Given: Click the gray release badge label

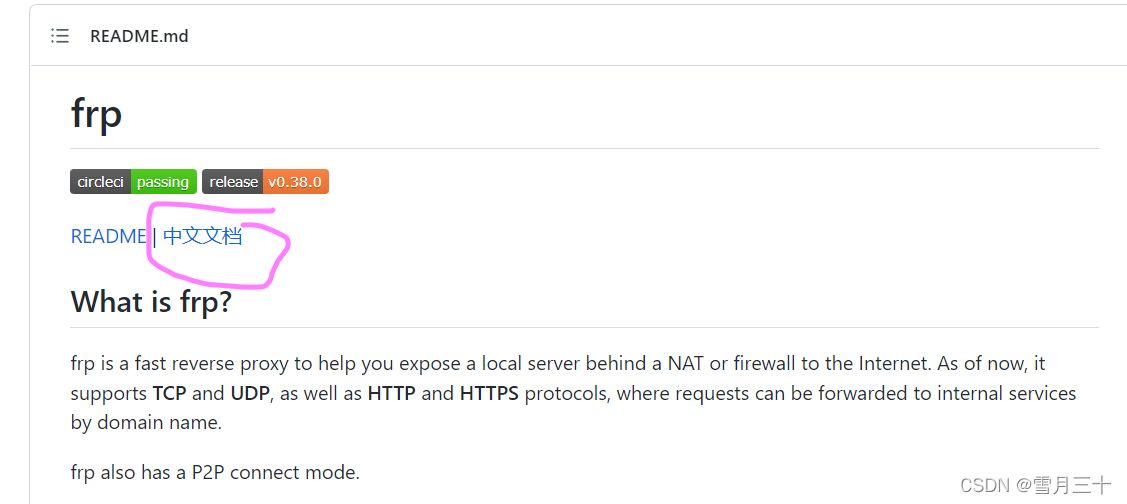Looking at the screenshot, I should [x=233, y=182].
